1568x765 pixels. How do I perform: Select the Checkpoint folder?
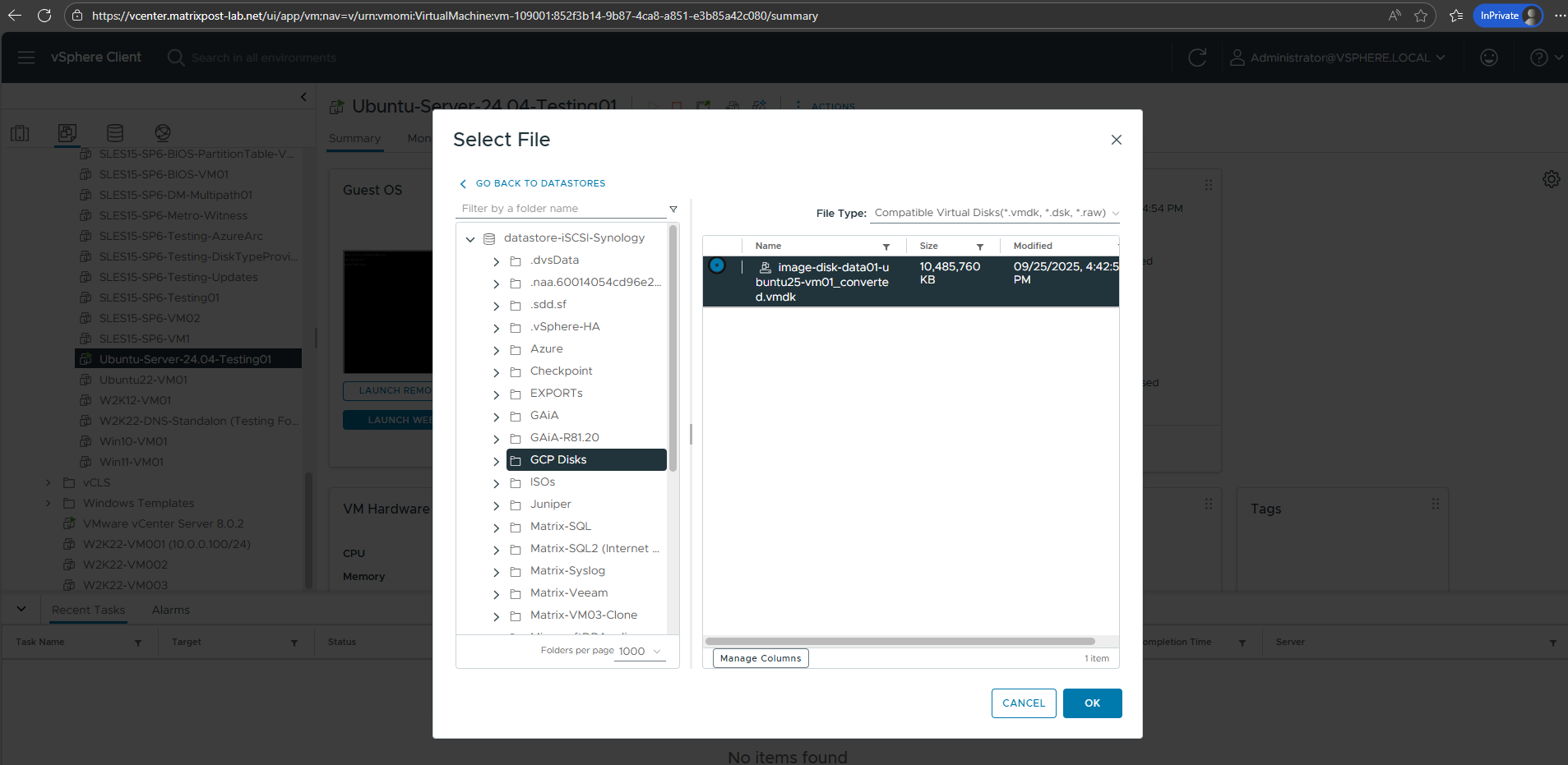[561, 371]
